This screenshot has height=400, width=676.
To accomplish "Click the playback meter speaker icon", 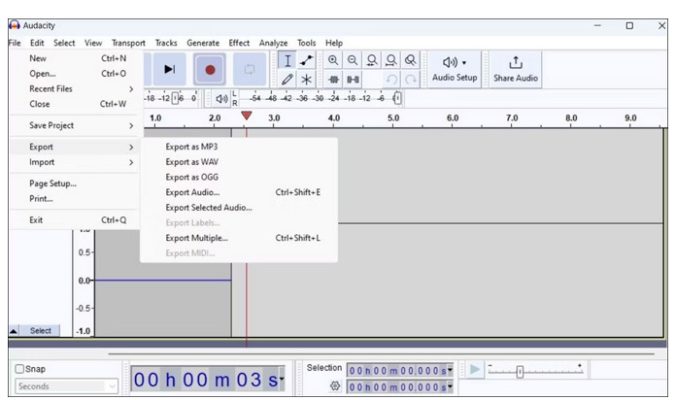I will point(221,99).
